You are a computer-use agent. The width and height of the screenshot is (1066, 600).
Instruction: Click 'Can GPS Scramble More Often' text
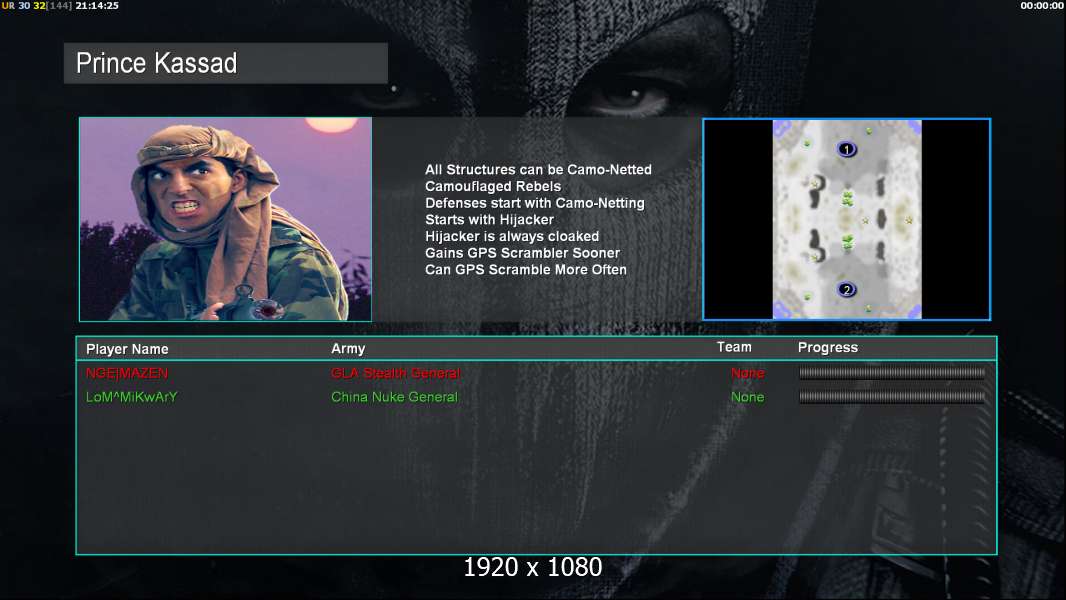pos(526,270)
